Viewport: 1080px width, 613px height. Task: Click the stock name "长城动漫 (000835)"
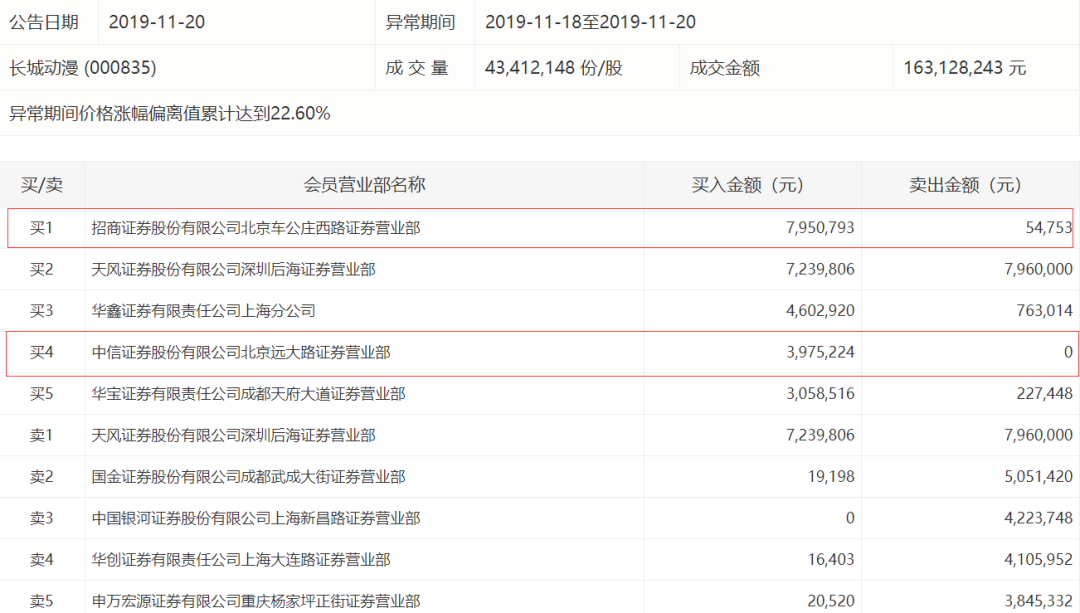[83, 67]
